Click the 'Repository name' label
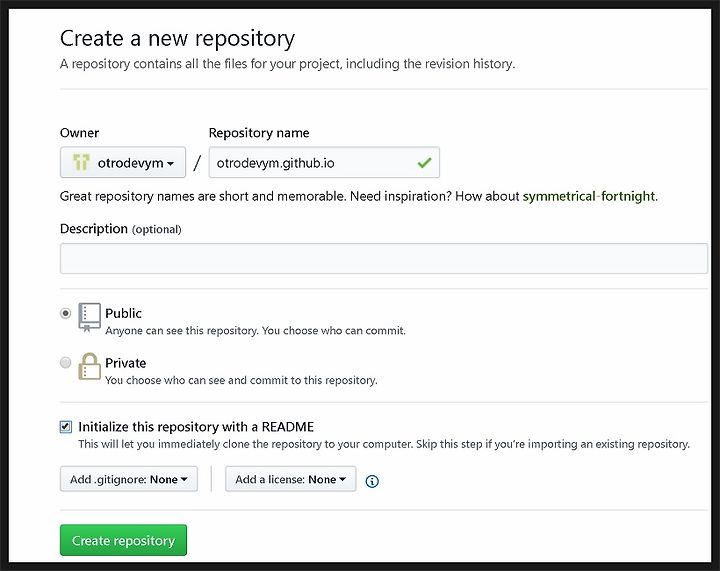The height and width of the screenshot is (571, 720). 259,133
